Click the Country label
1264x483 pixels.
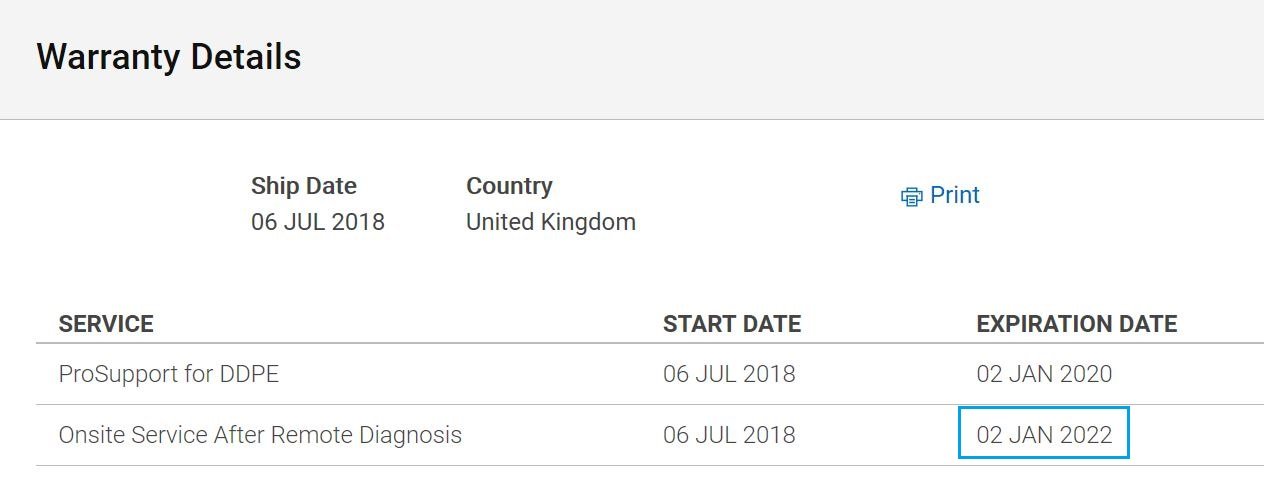509,186
